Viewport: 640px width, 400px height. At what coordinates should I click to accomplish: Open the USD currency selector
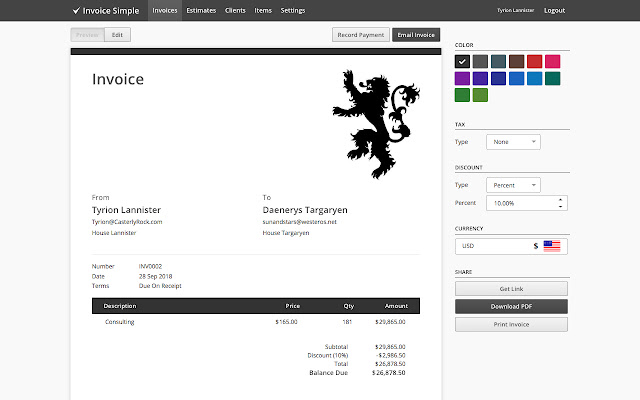511,246
